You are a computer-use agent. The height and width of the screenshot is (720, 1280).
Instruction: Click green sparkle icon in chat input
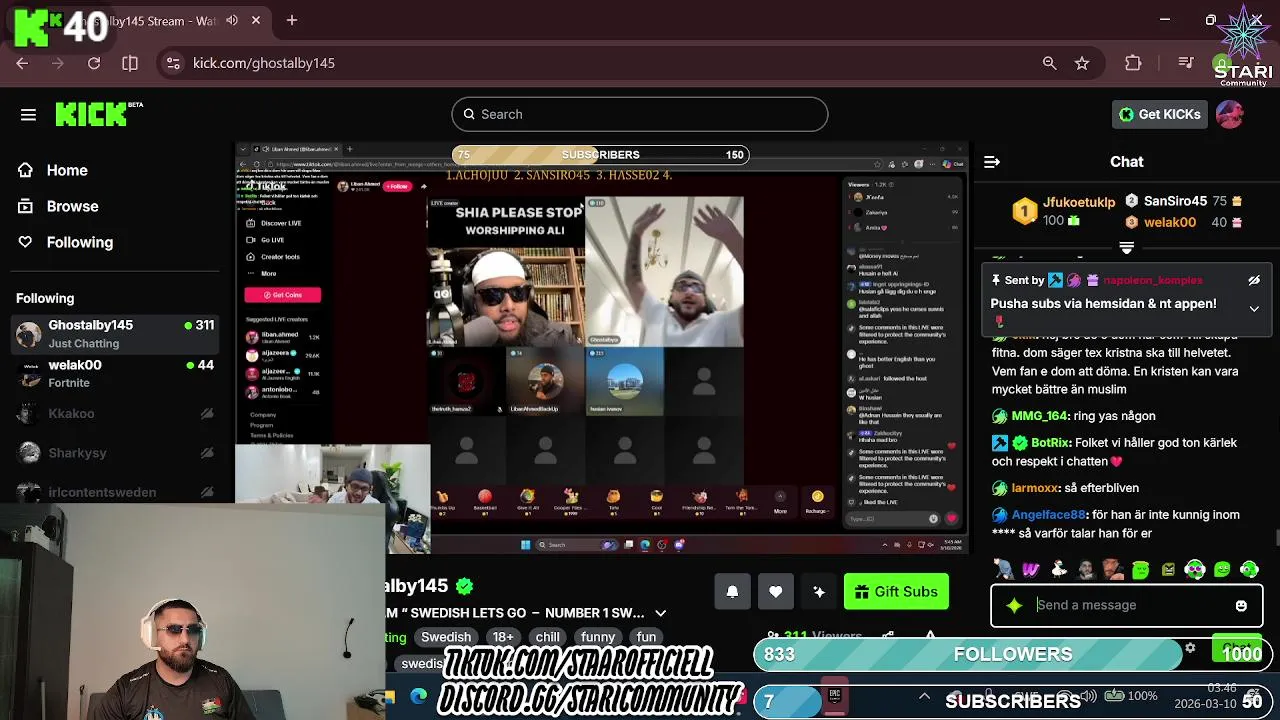click(x=1015, y=605)
